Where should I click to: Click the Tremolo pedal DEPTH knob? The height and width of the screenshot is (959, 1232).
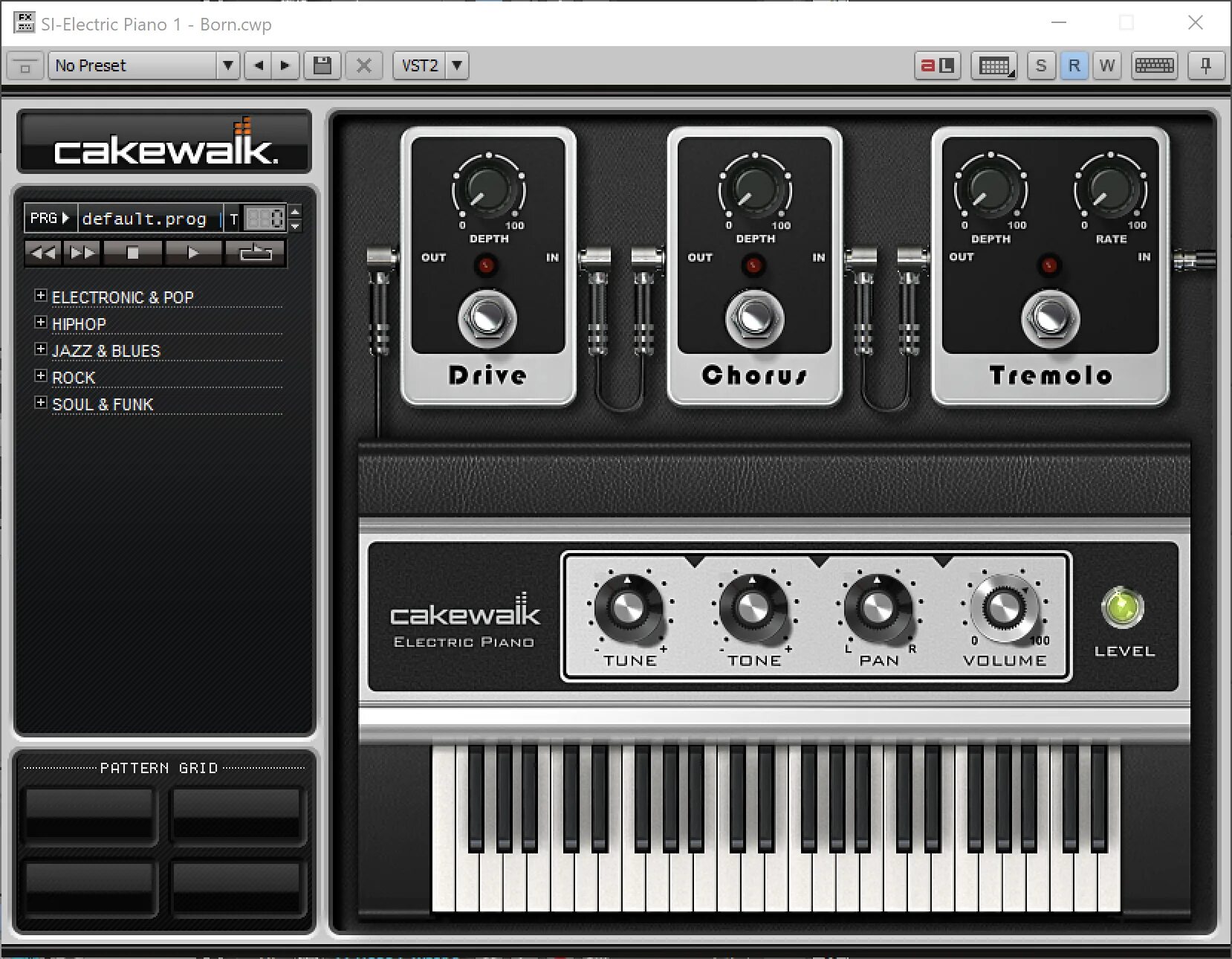[x=991, y=190]
